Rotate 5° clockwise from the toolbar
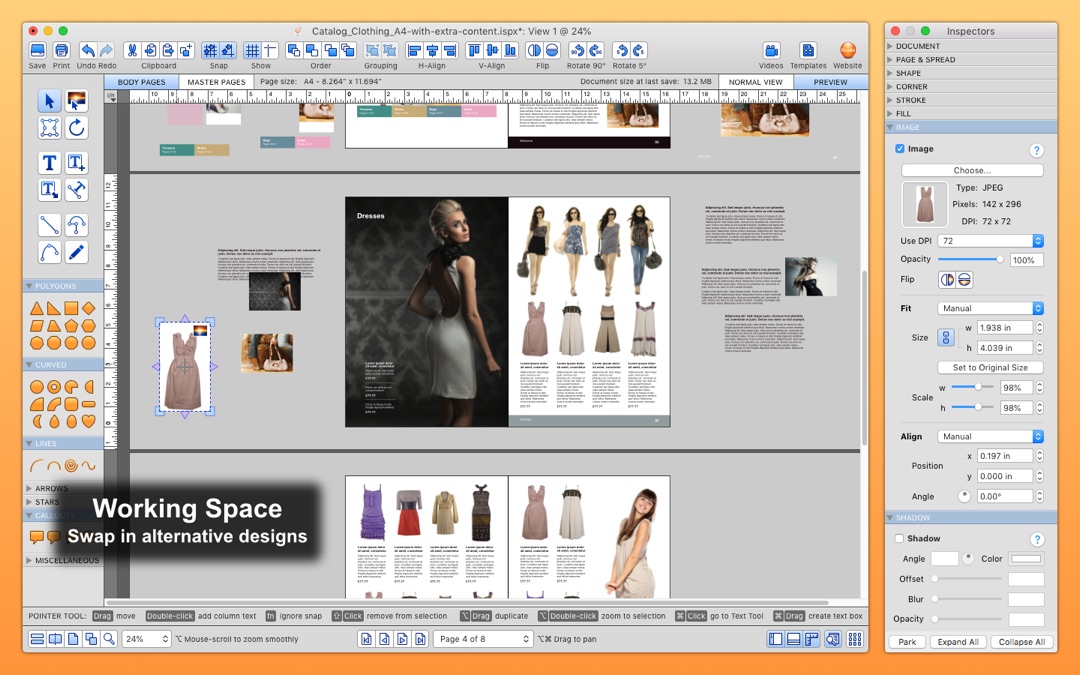Image resolution: width=1080 pixels, height=675 pixels. (x=638, y=50)
